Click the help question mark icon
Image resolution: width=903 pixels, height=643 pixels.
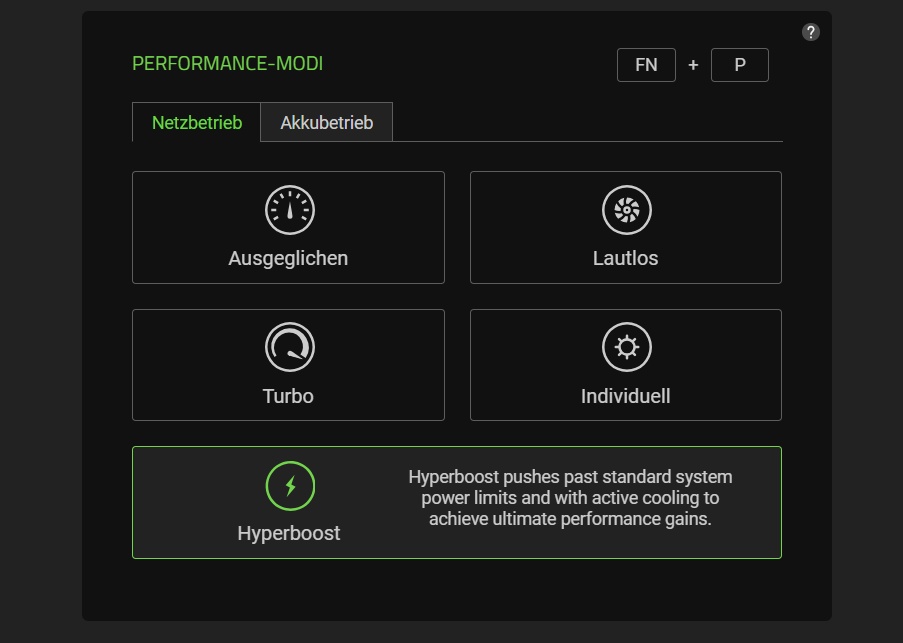pyautogui.click(x=811, y=32)
